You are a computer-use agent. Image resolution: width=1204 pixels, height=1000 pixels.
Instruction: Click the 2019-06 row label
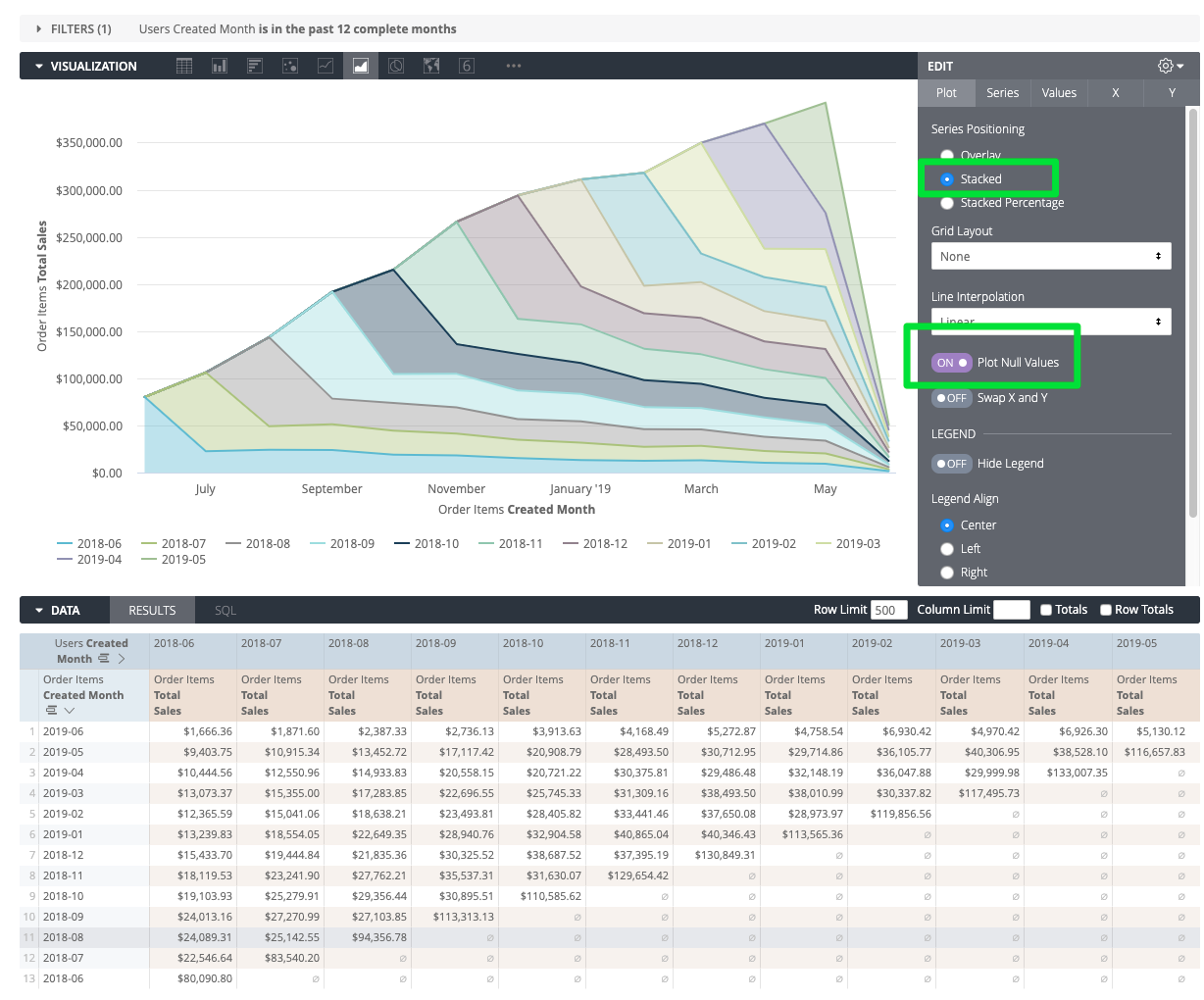[x=64, y=731]
